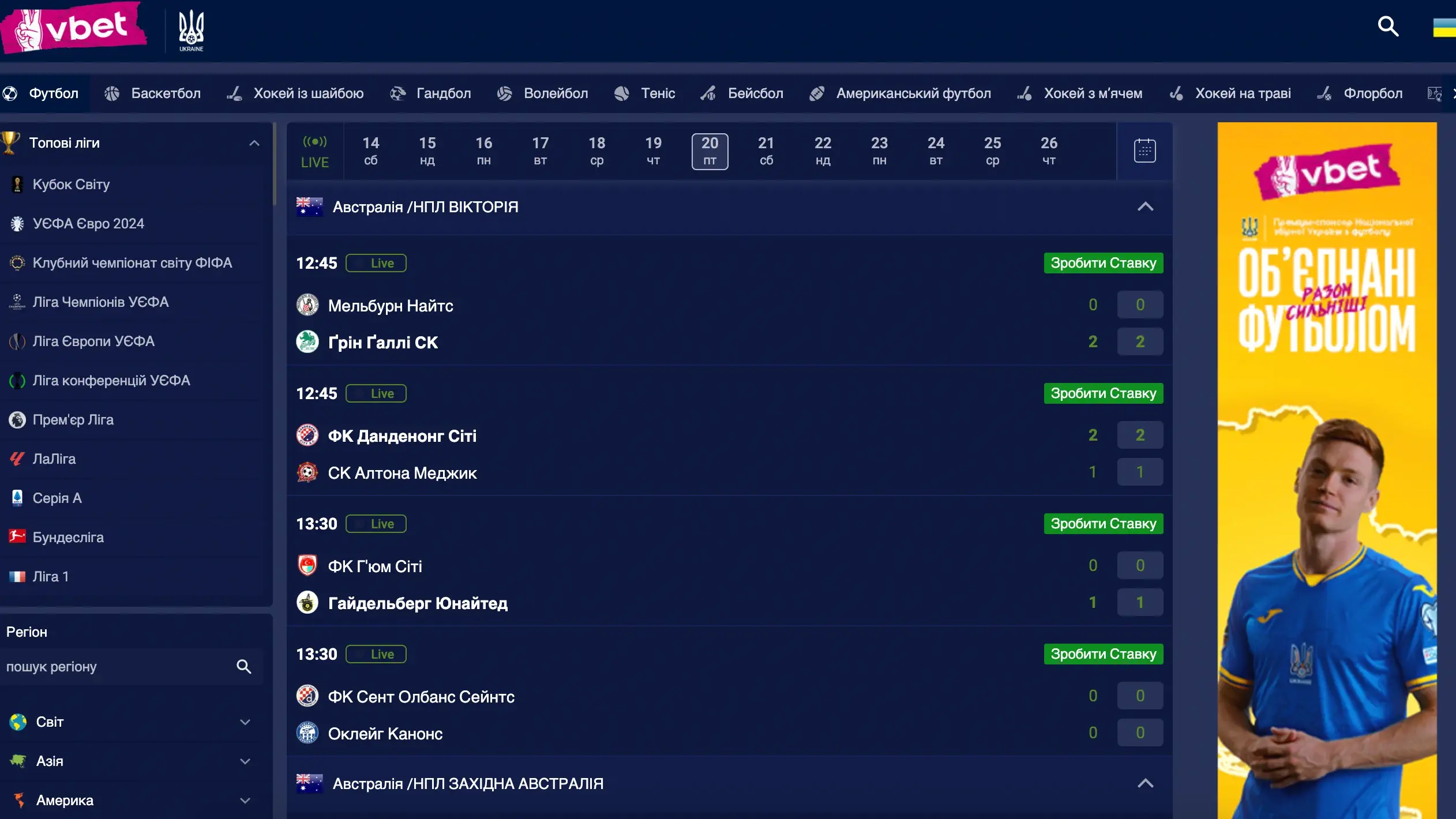
Task: Click Зробити Ставку for the Данденонг Сіті match
Action: pyautogui.click(x=1103, y=393)
